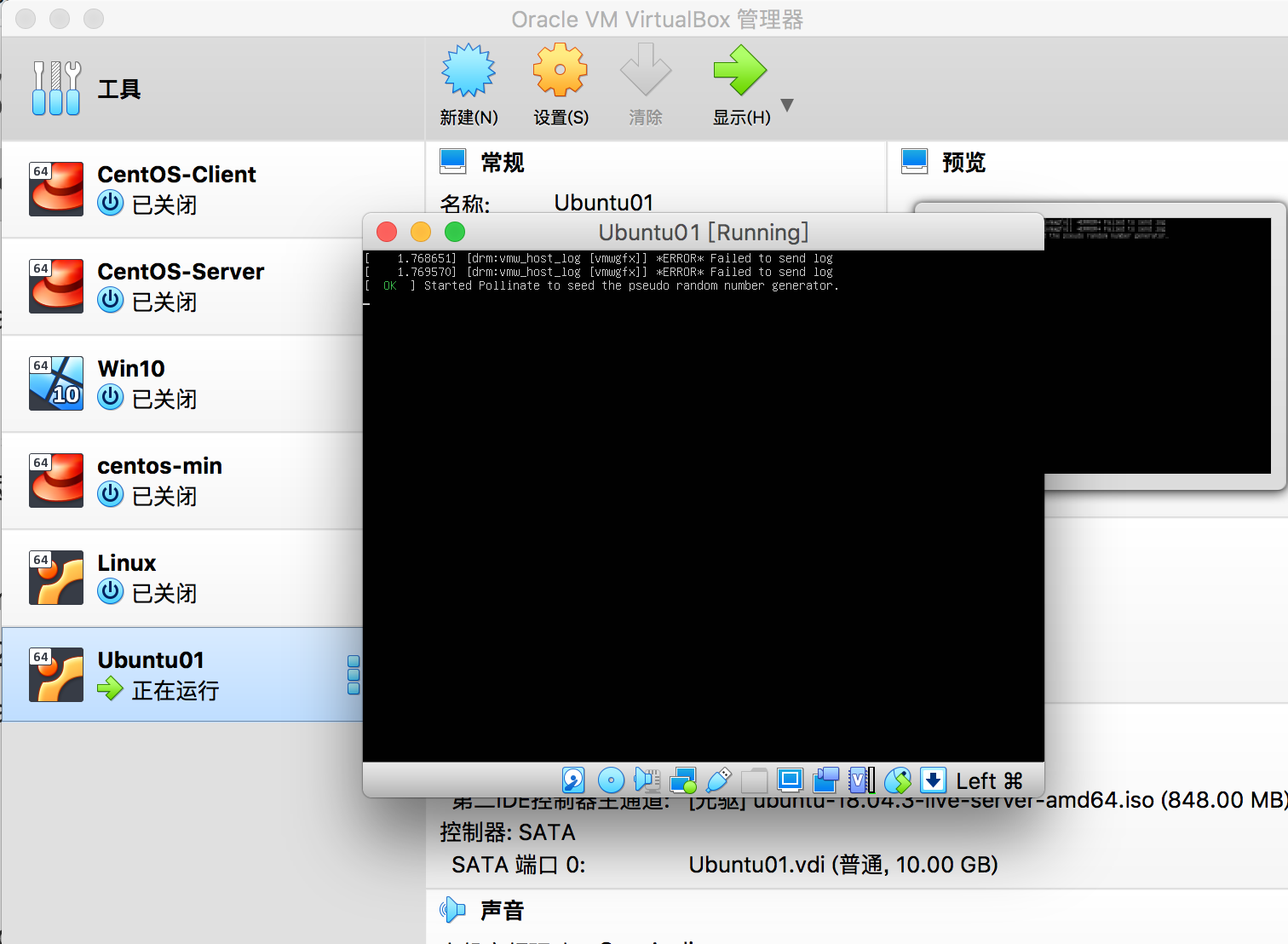Click the Ubuntu01 [Running] window title bar
Screen dimensions: 1288x944
(704, 232)
